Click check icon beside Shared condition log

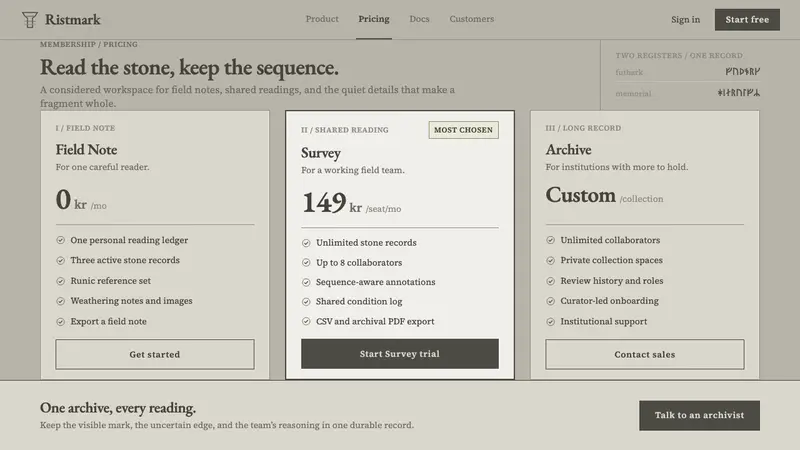point(306,302)
